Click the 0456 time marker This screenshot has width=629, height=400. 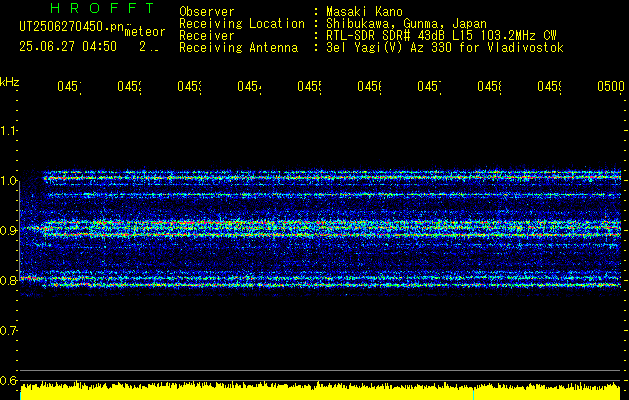tap(369, 86)
